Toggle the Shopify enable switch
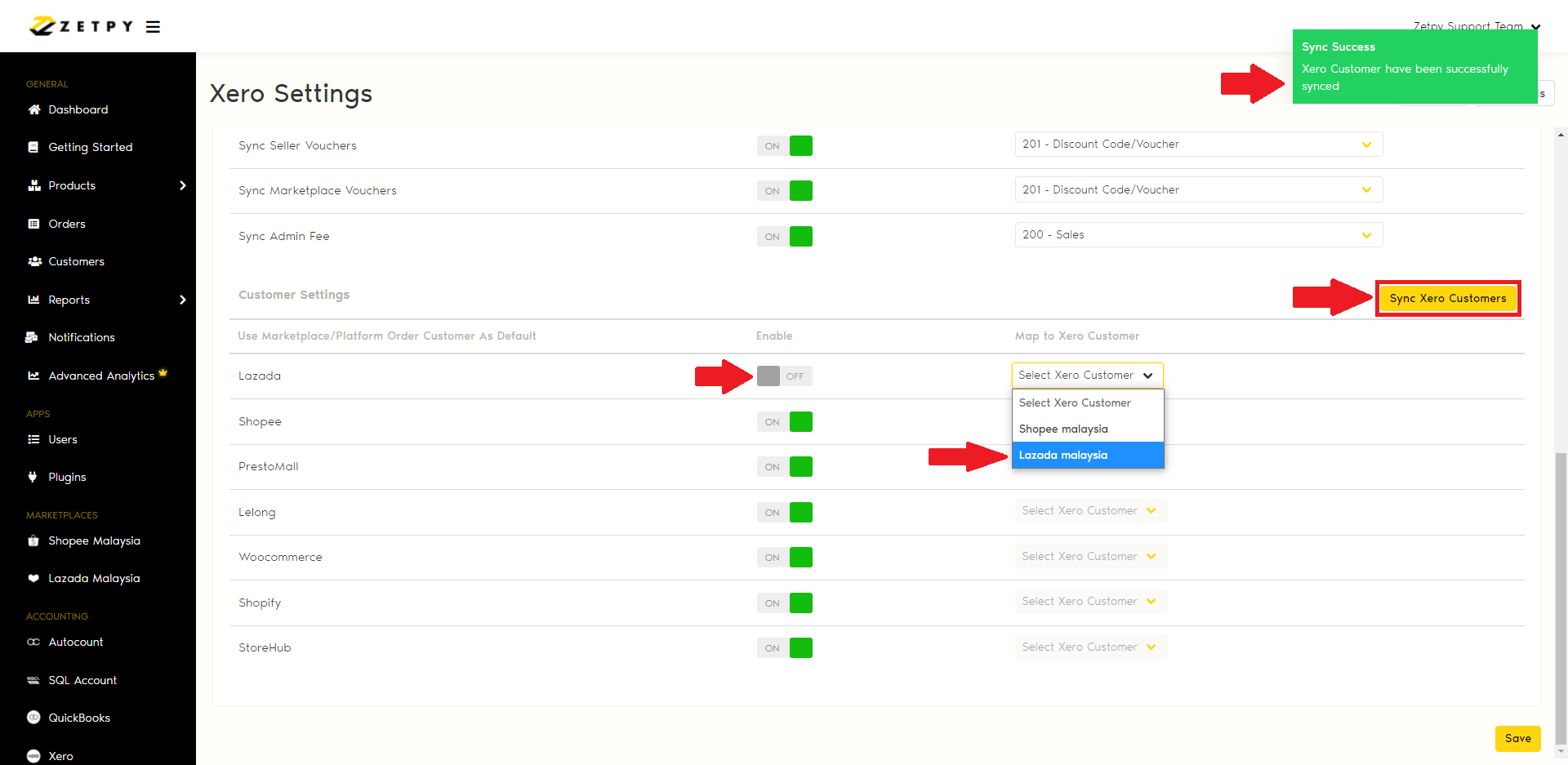Image resolution: width=1568 pixels, height=765 pixels. tap(785, 603)
